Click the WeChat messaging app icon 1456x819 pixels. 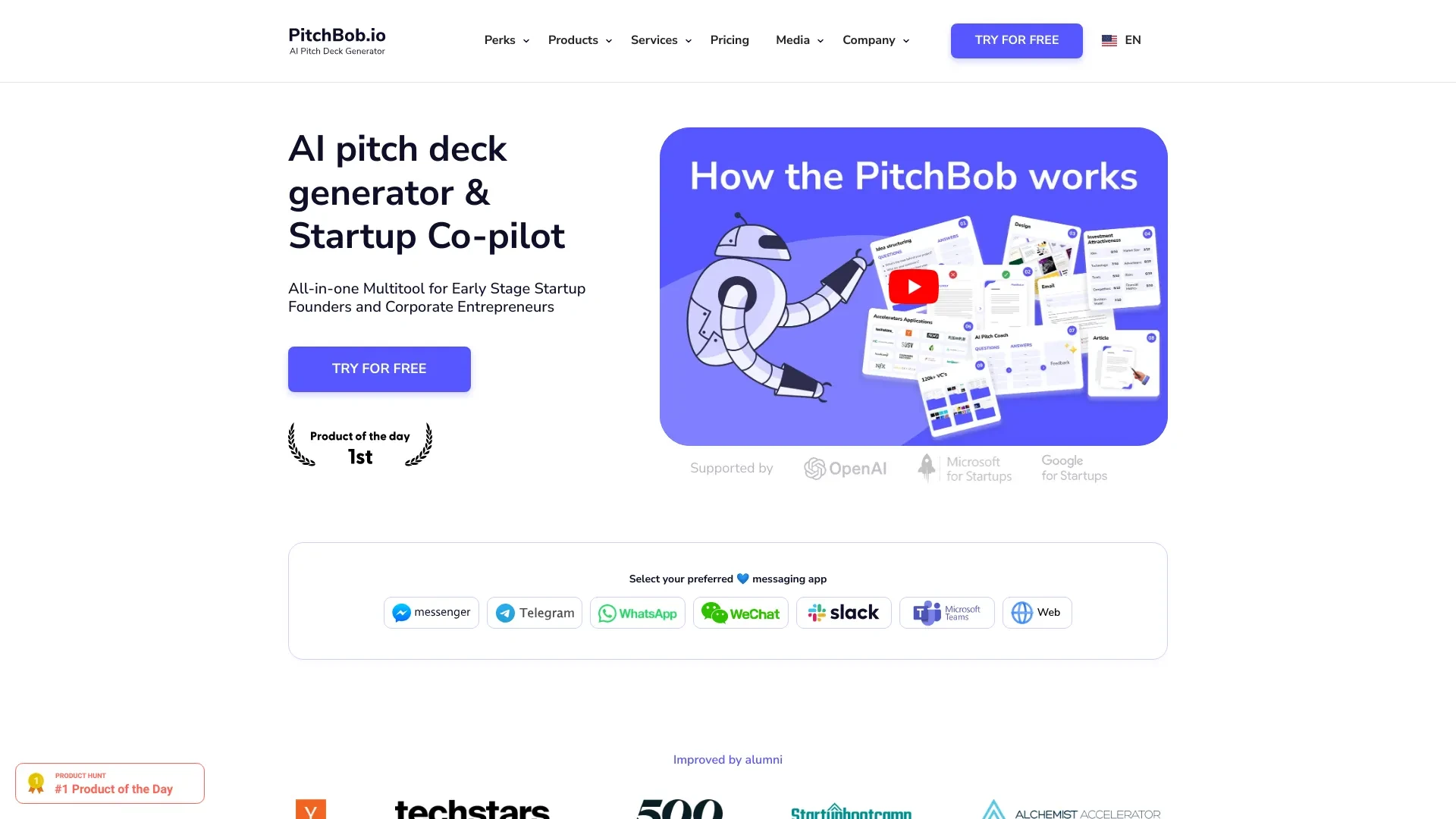click(x=740, y=612)
